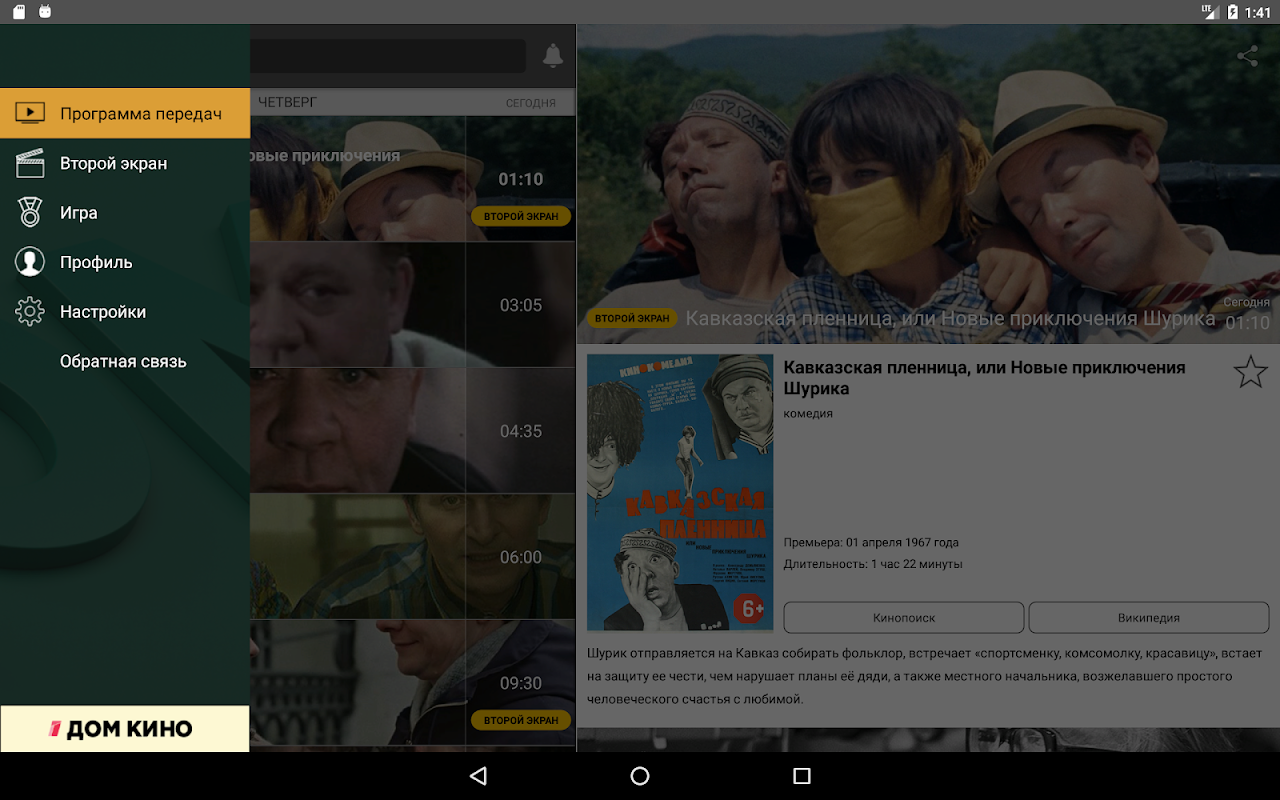Image resolution: width=1280 pixels, height=800 pixels.
Task: Select the ЧЕТВЕРГ day header
Action: (x=287, y=102)
